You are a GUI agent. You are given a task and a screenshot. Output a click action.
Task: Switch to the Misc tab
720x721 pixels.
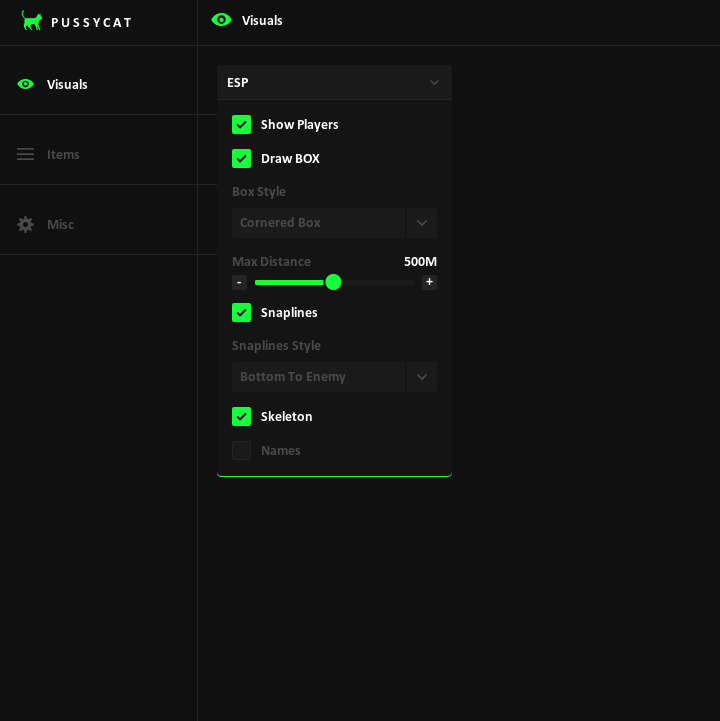click(60, 224)
